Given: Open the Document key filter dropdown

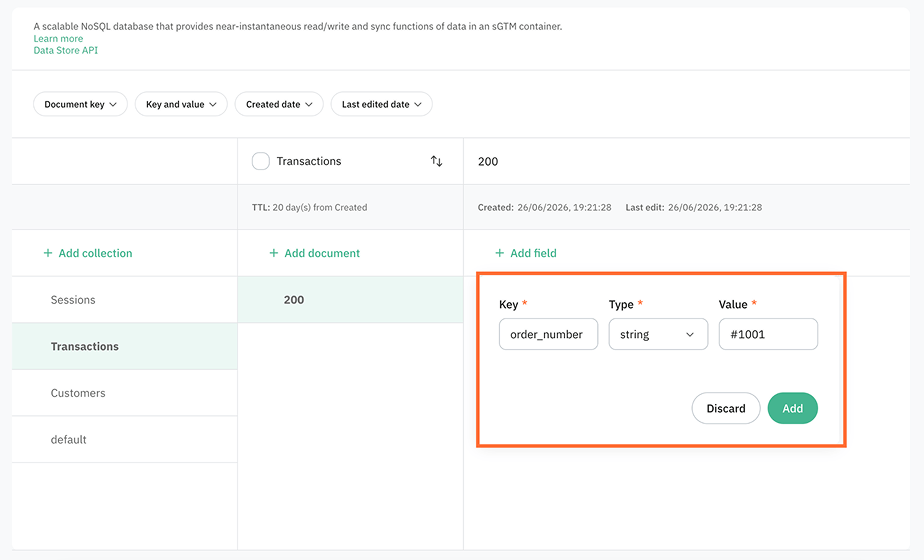Looking at the screenshot, I should [x=80, y=104].
